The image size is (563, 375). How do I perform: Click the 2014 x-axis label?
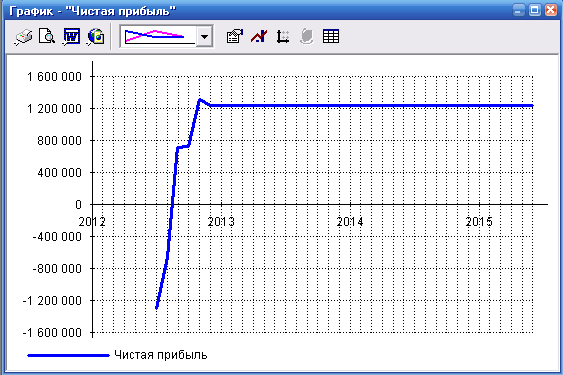[x=350, y=222]
